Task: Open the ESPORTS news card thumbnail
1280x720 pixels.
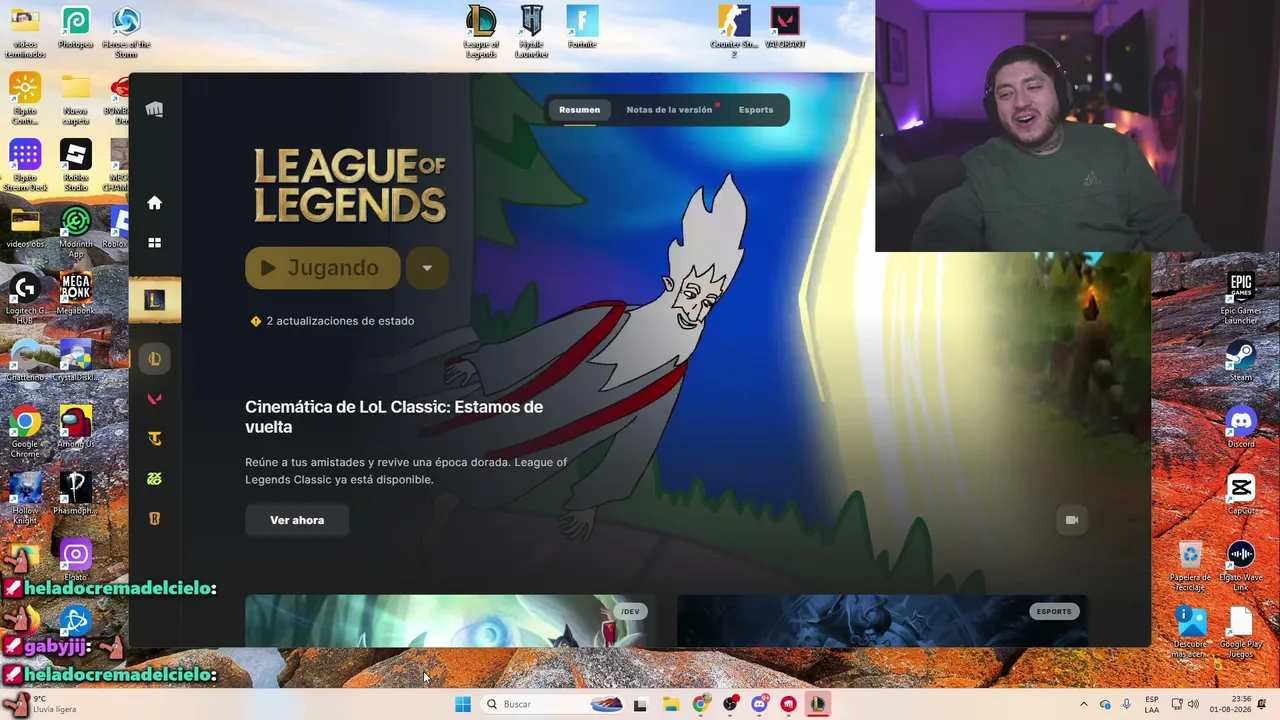Action: pyautogui.click(x=883, y=621)
